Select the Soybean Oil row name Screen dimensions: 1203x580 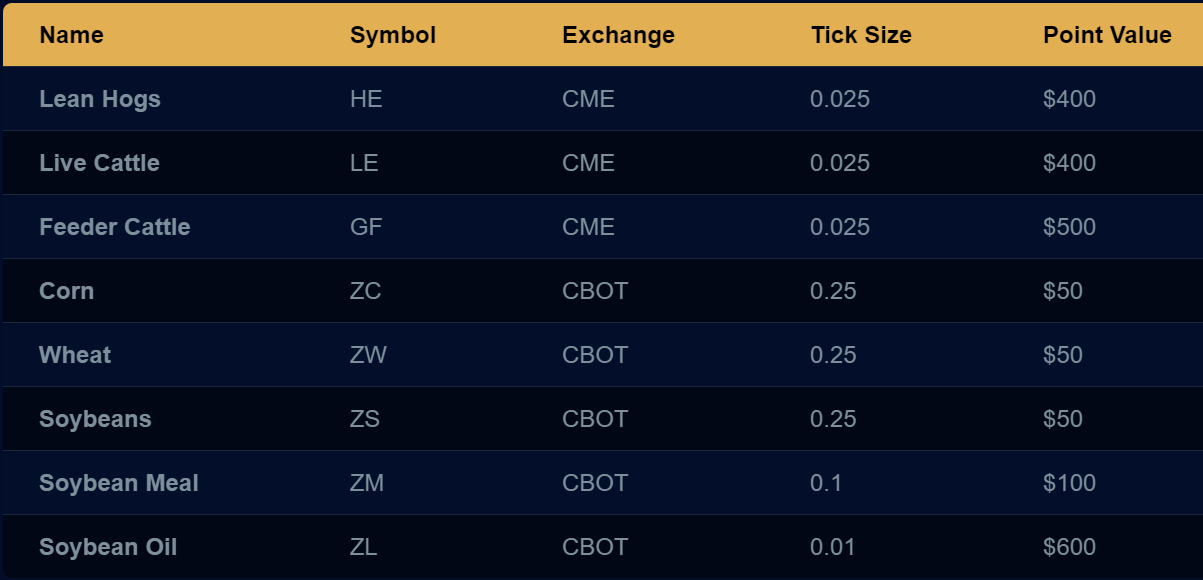coord(108,547)
